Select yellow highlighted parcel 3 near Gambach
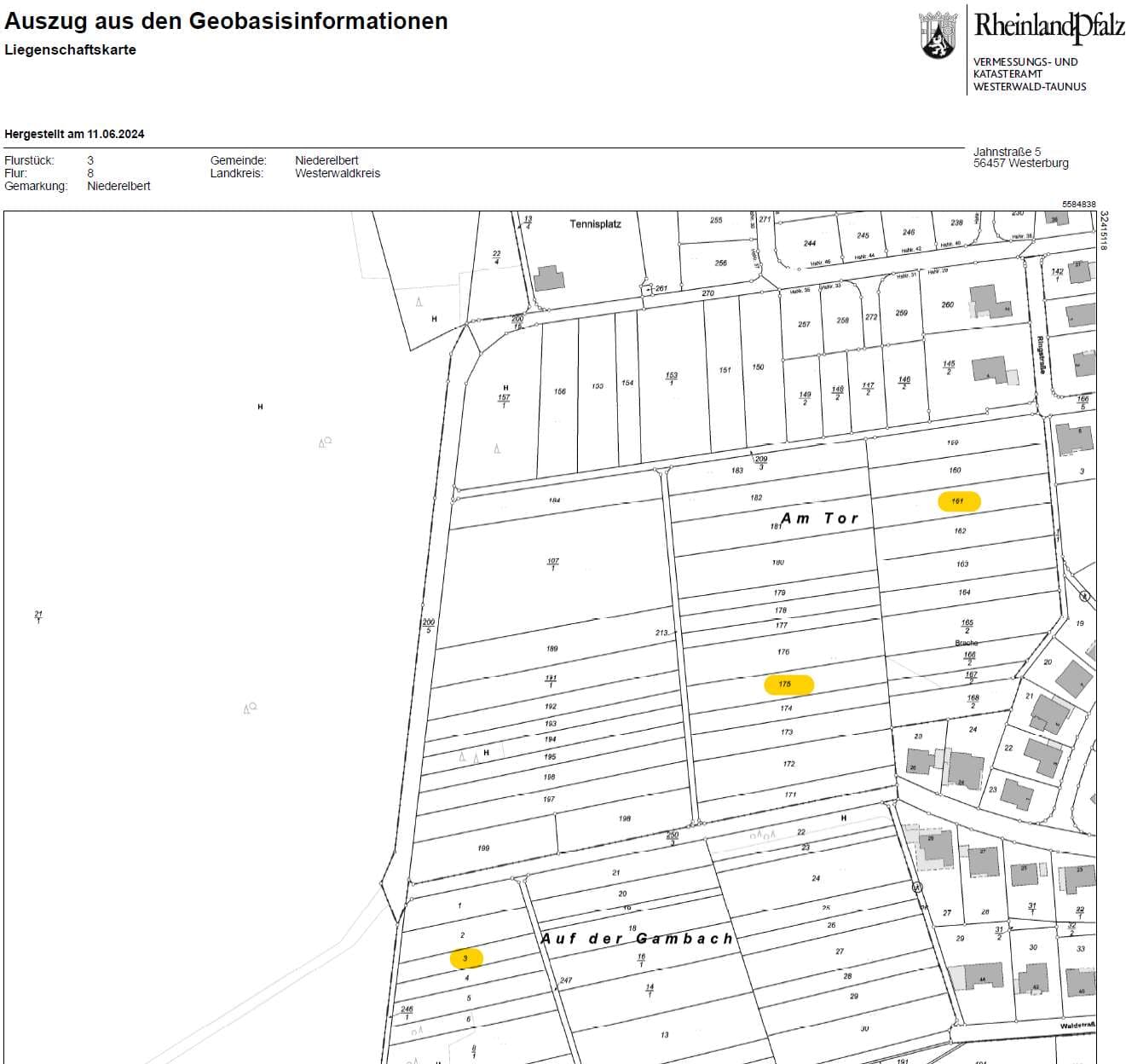The width and height of the screenshot is (1126, 1064). coord(466,958)
